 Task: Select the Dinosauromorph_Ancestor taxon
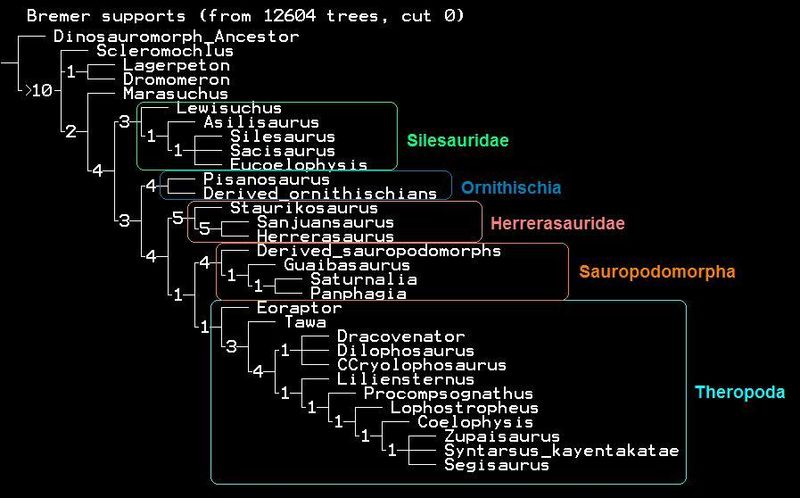pos(175,36)
